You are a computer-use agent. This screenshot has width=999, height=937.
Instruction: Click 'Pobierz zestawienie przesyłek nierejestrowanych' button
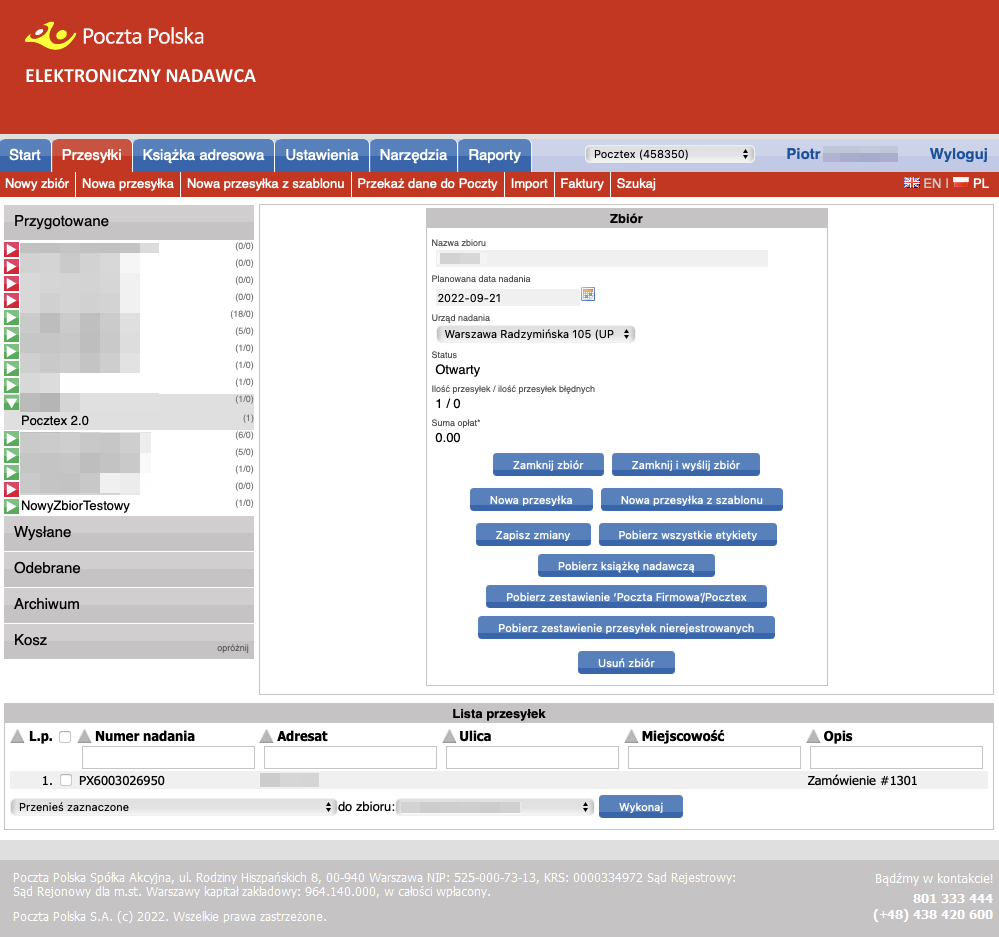coord(626,628)
